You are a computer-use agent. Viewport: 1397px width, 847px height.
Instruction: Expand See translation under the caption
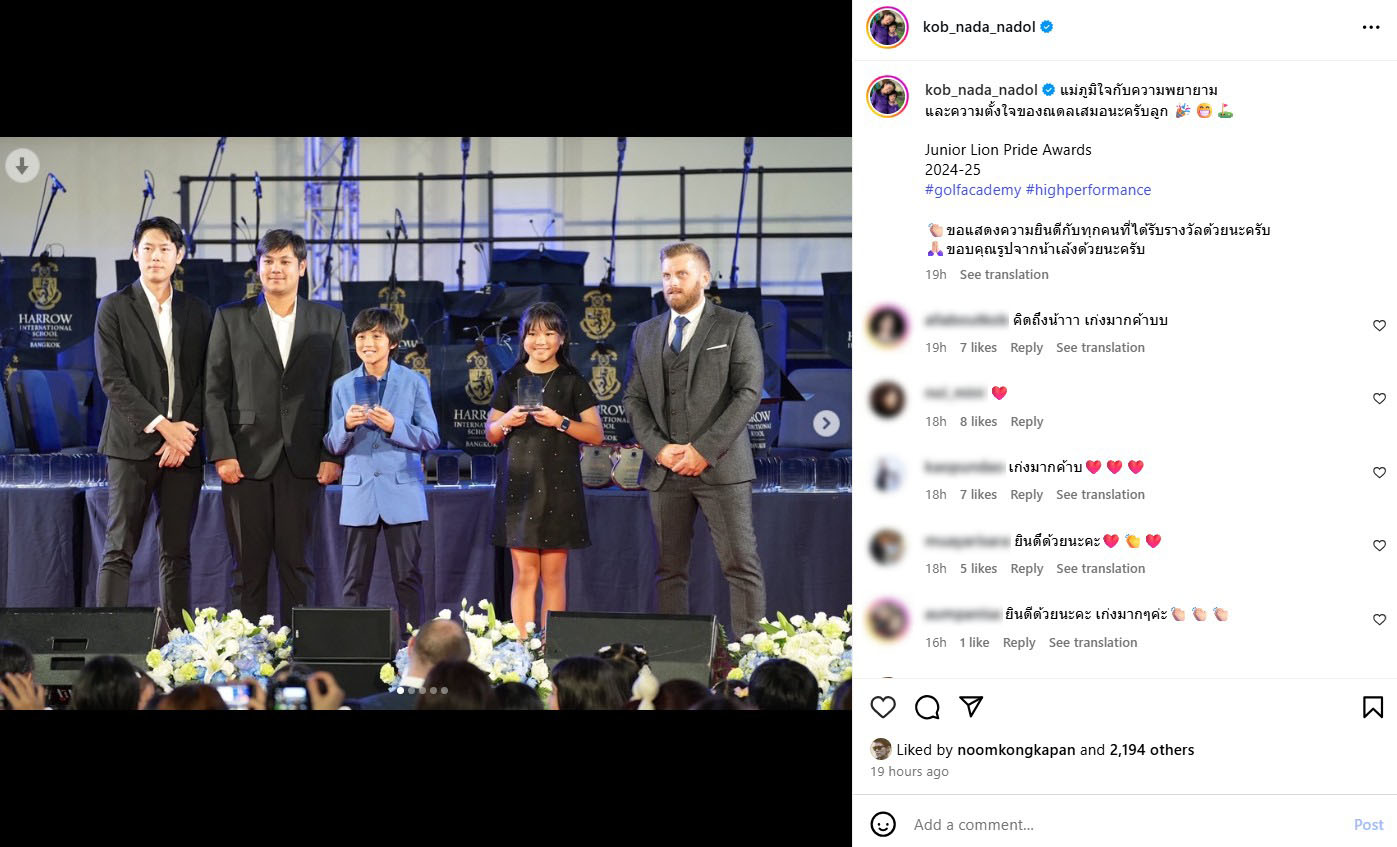[1004, 274]
